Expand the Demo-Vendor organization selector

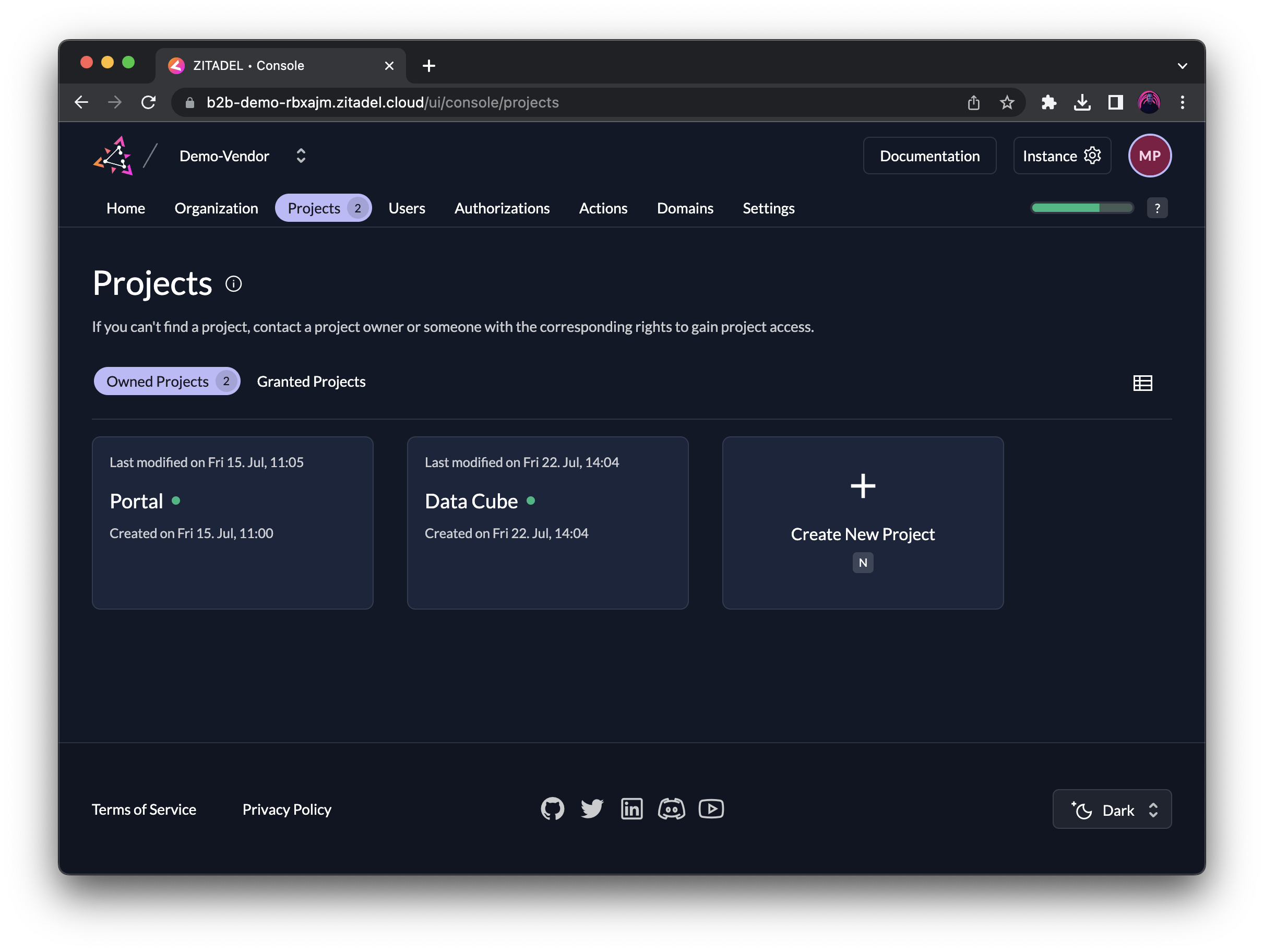point(301,156)
